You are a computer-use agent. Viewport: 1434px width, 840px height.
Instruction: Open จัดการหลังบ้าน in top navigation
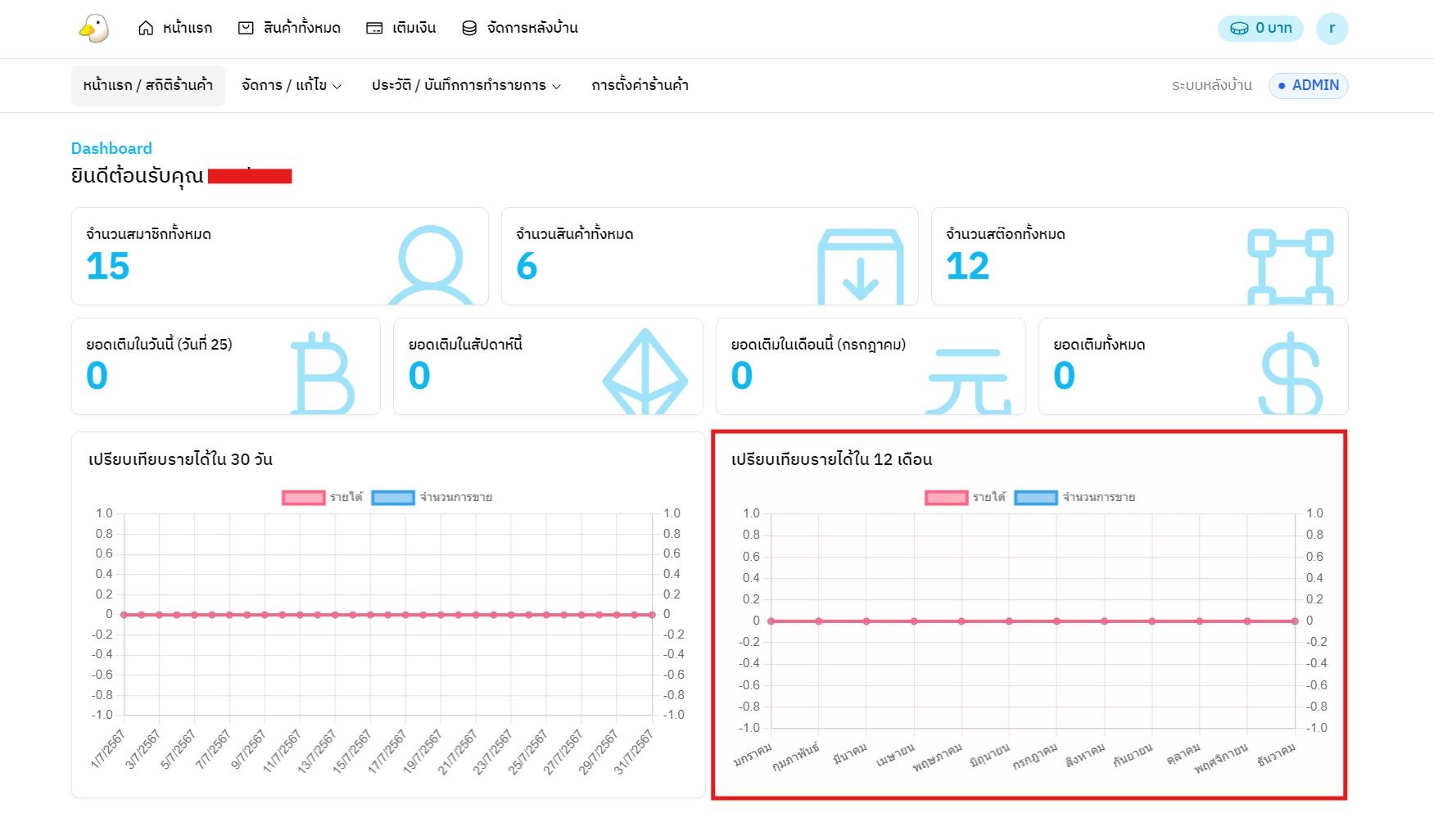[519, 28]
